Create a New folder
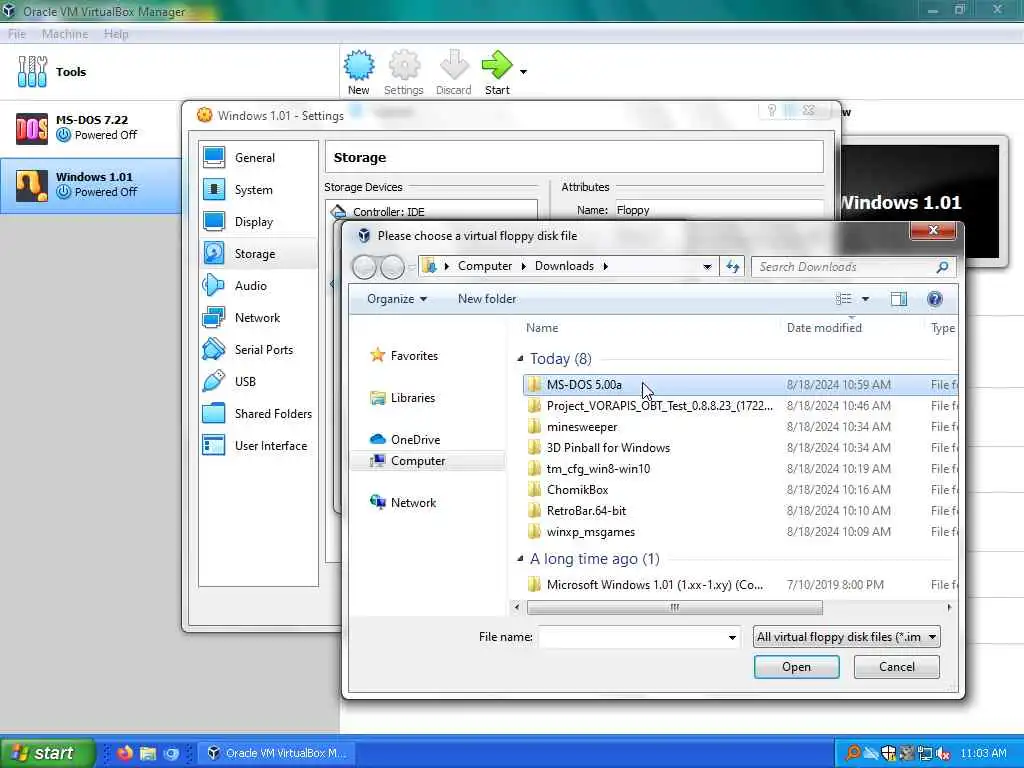Image resolution: width=1024 pixels, height=768 pixels. 487,298
